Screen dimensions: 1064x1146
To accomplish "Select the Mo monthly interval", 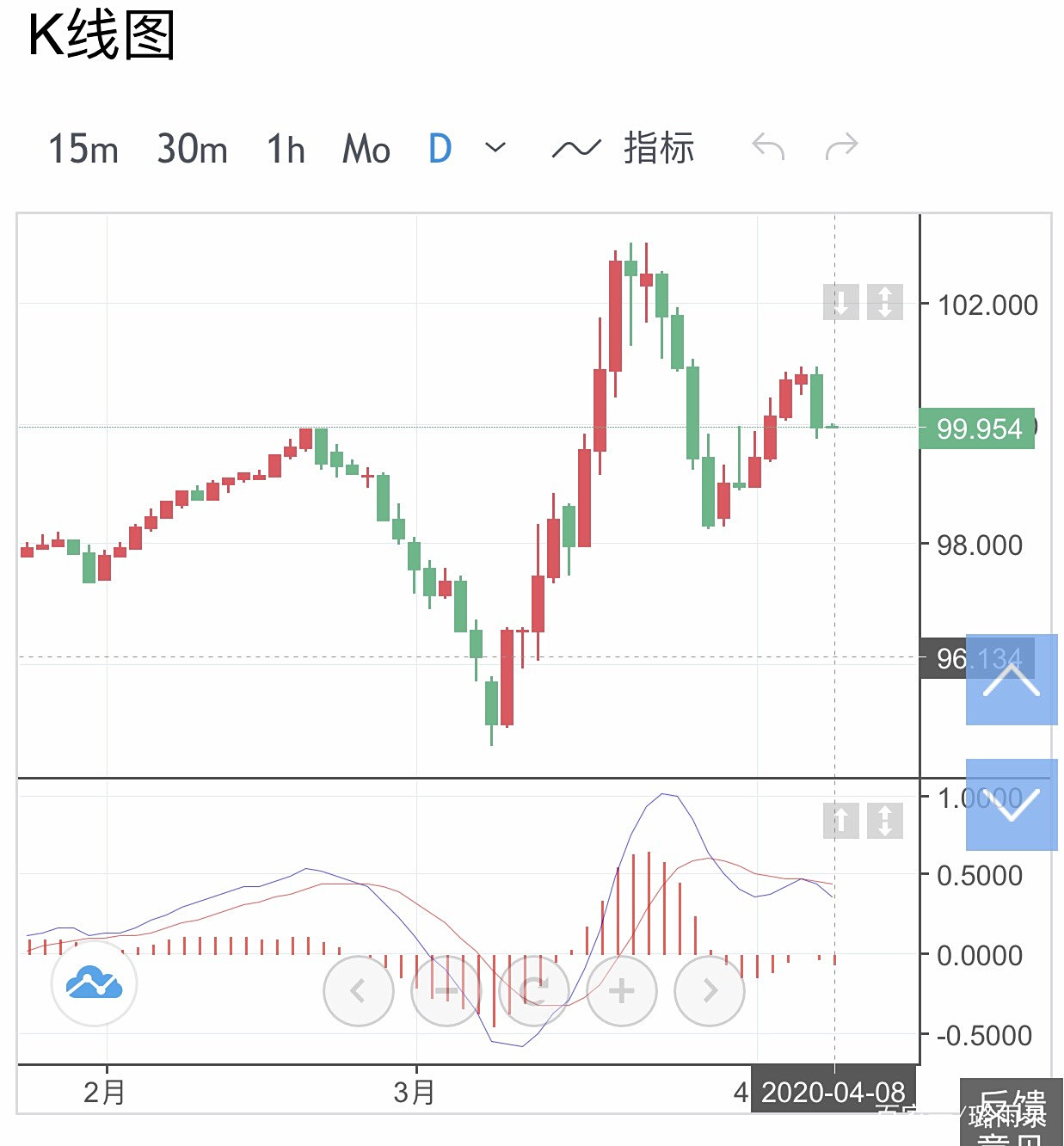I will (x=366, y=149).
